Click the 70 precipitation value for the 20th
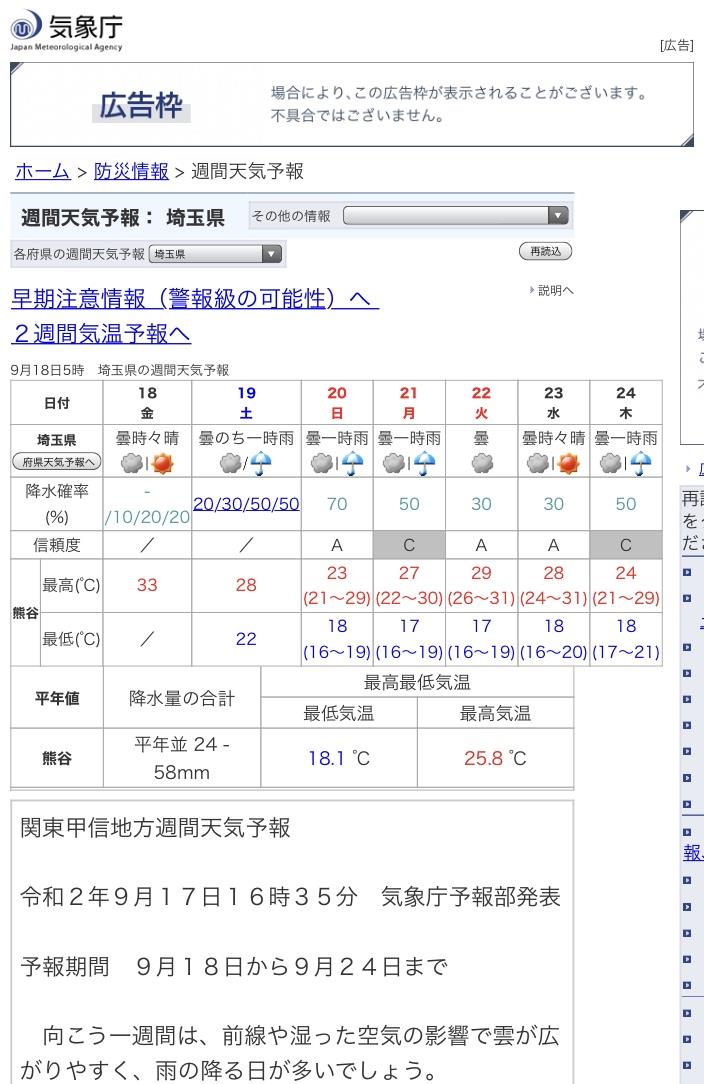Viewport: 704px width, 1084px height. (x=337, y=504)
